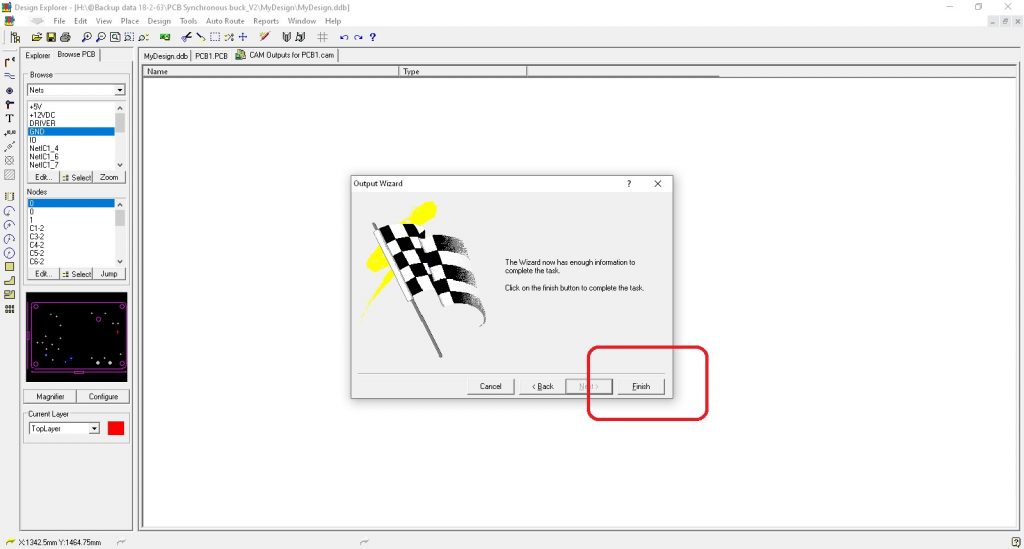Click the nets list scroll-down arrow

[120, 165]
